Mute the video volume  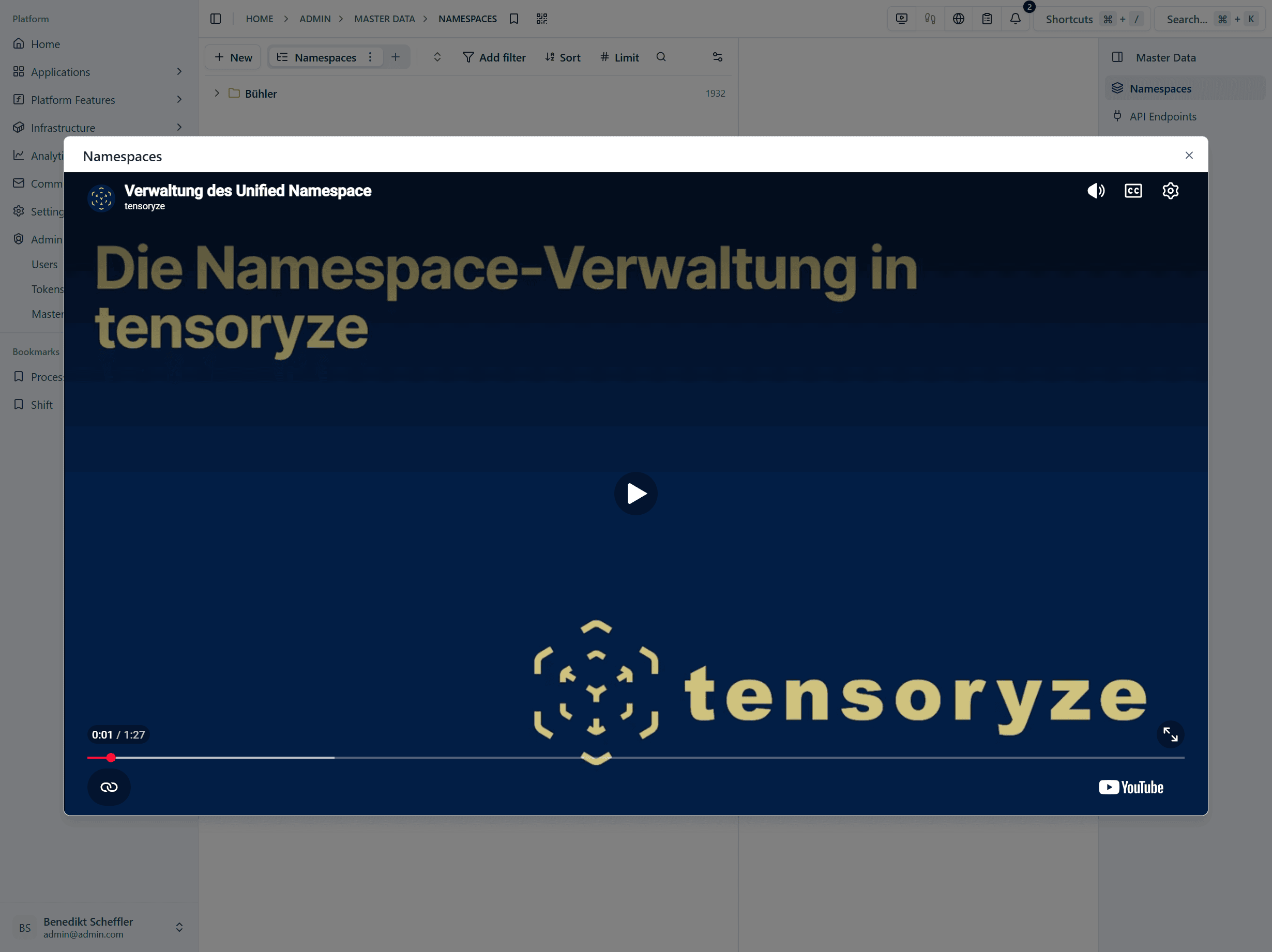point(1096,191)
